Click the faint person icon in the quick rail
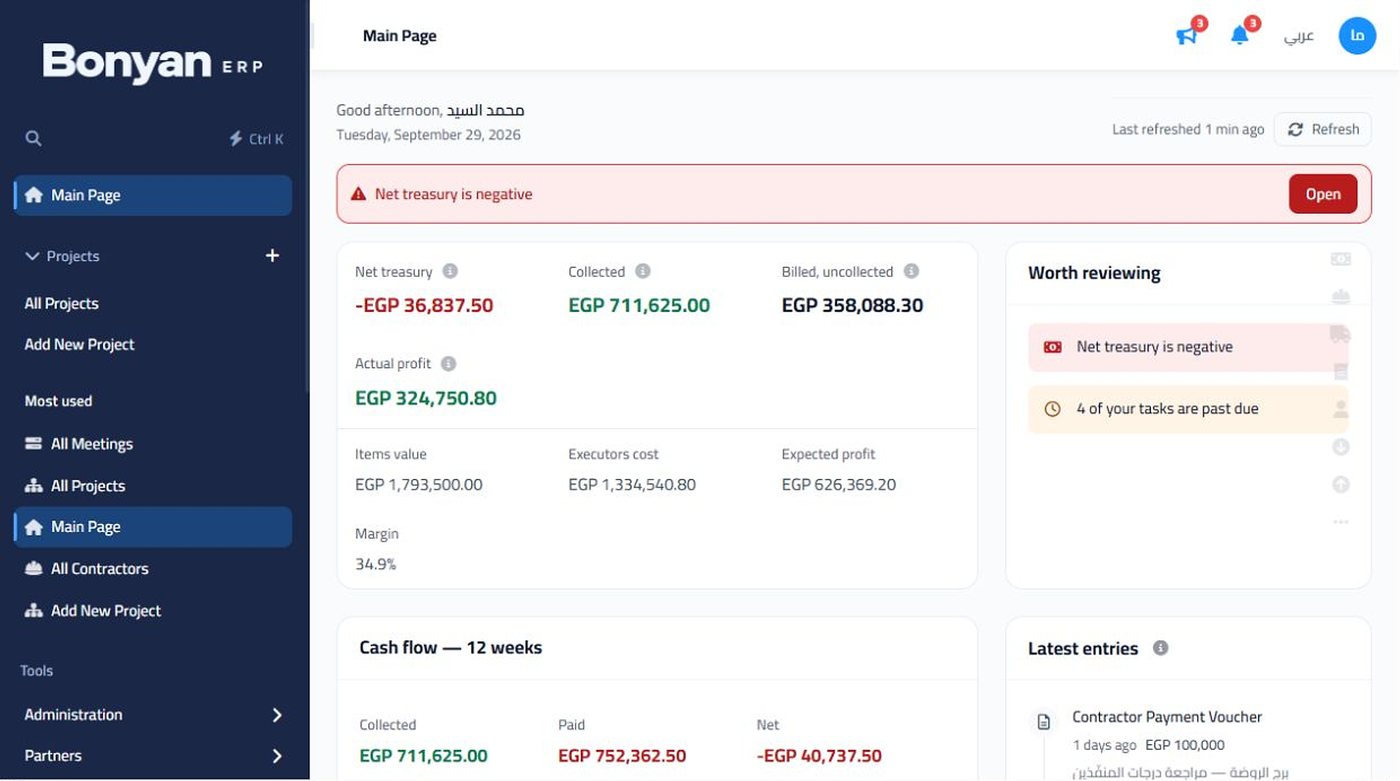This screenshot has height=781, width=1400. (x=1341, y=409)
